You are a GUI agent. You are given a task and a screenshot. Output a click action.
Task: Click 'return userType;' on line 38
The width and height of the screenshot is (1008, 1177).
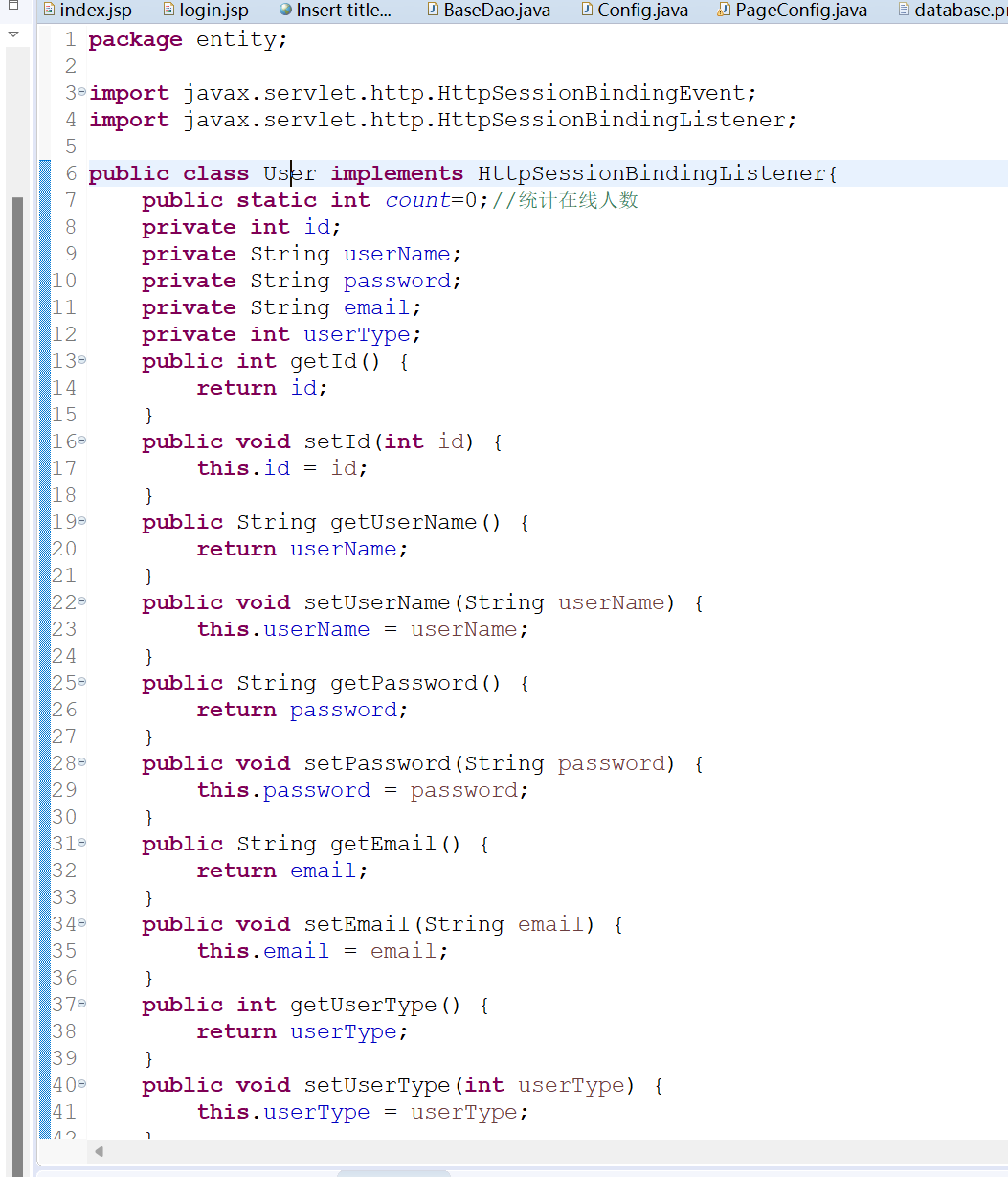pos(302,1032)
